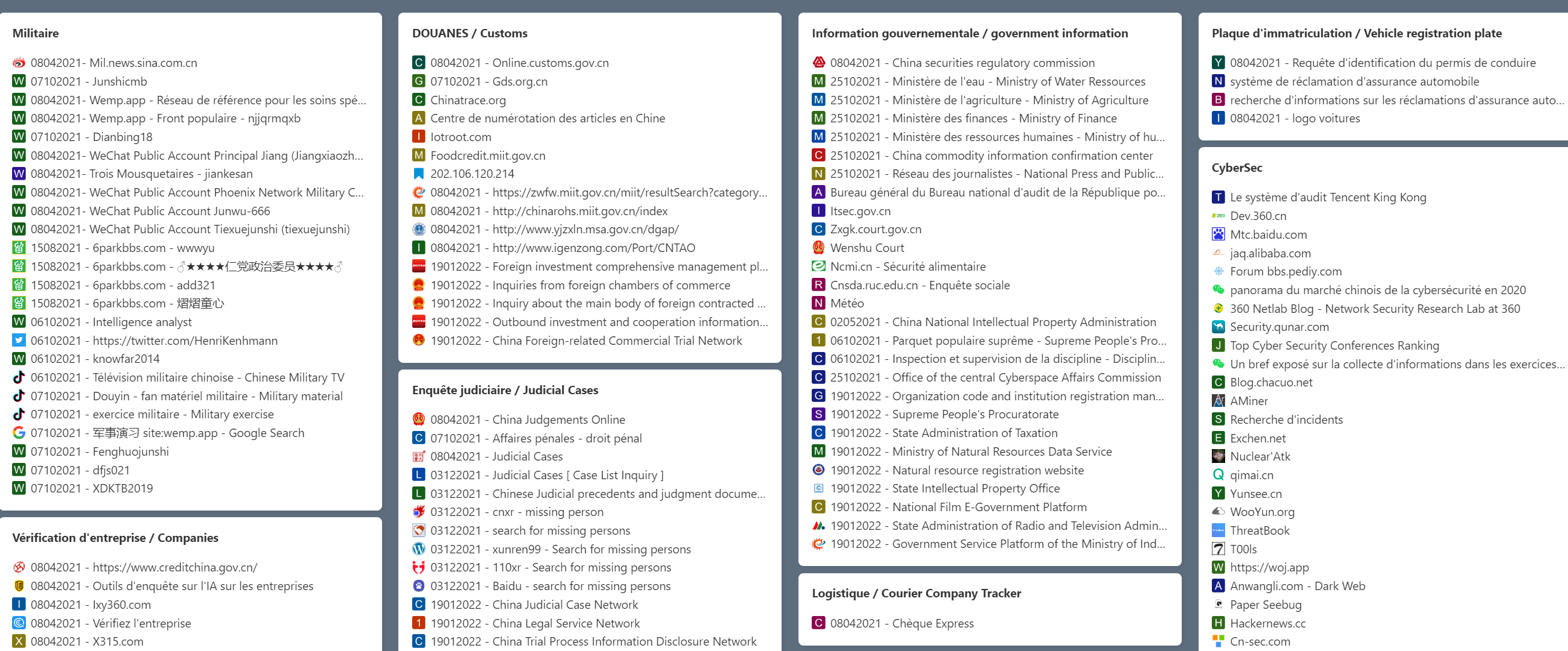Click the Baidu paw icon beside Mtc.baidu.com
The height and width of the screenshot is (651, 1568).
click(x=1218, y=234)
